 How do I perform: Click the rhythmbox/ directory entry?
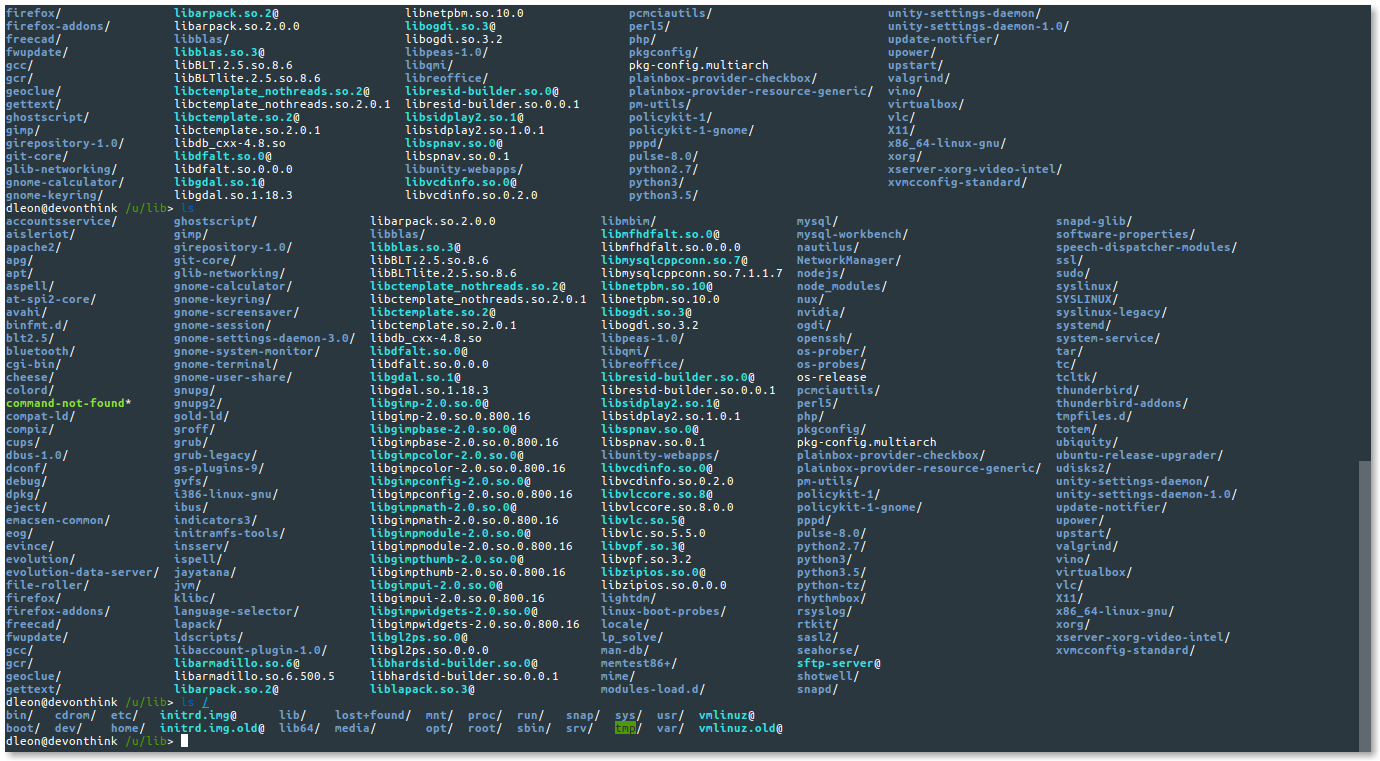click(832, 598)
